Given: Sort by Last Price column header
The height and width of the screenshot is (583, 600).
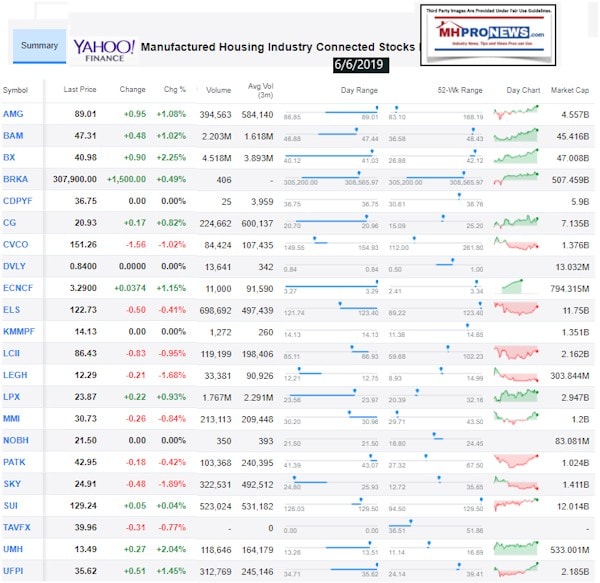Looking at the screenshot, I should (80, 90).
